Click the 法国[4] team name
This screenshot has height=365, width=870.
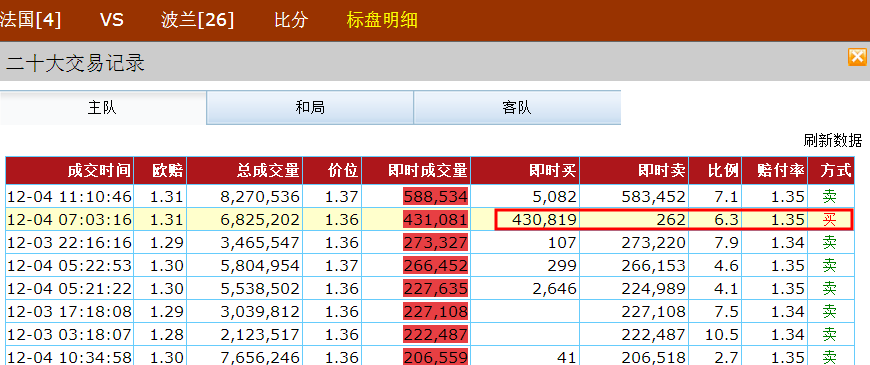[x=31, y=21]
